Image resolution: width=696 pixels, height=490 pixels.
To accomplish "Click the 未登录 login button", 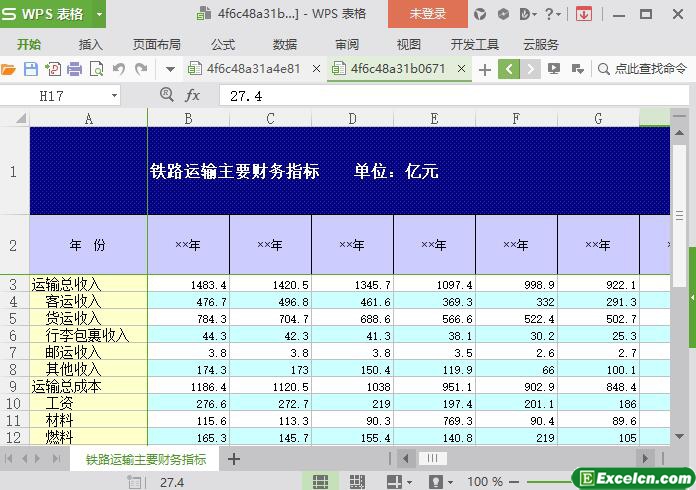I will 428,14.
